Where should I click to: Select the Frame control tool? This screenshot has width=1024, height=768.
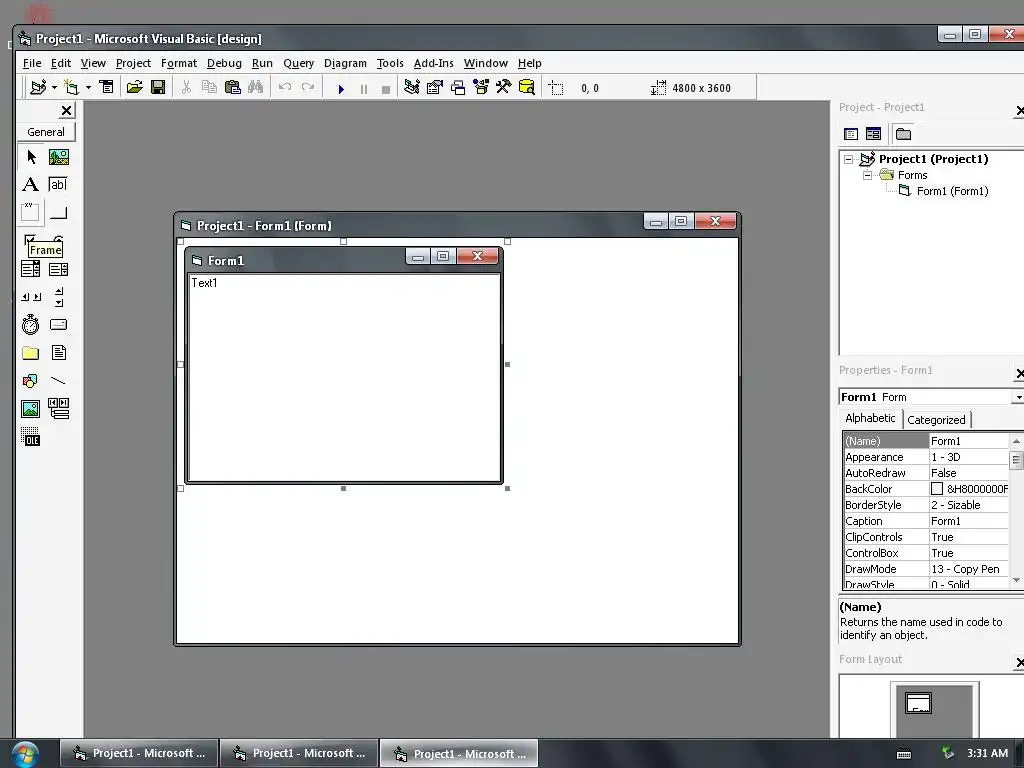pyautogui.click(x=31, y=213)
